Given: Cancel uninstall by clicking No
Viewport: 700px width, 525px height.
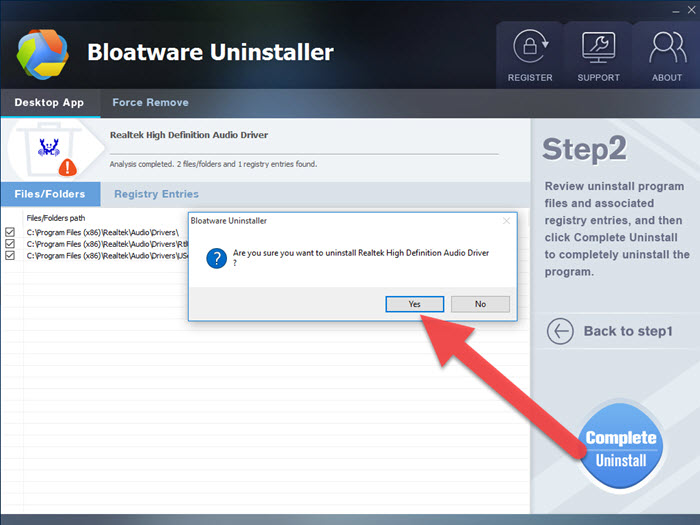Looking at the screenshot, I should [480, 304].
